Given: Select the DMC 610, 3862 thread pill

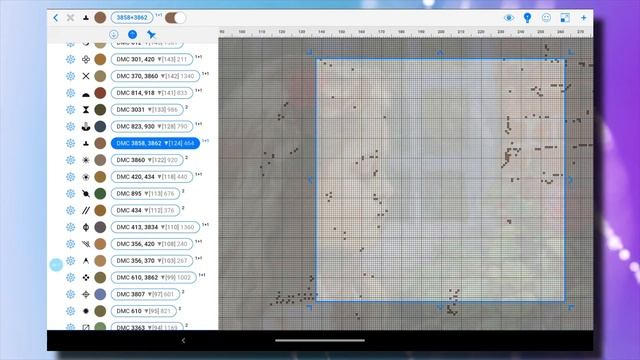Looking at the screenshot, I should 153,278.
